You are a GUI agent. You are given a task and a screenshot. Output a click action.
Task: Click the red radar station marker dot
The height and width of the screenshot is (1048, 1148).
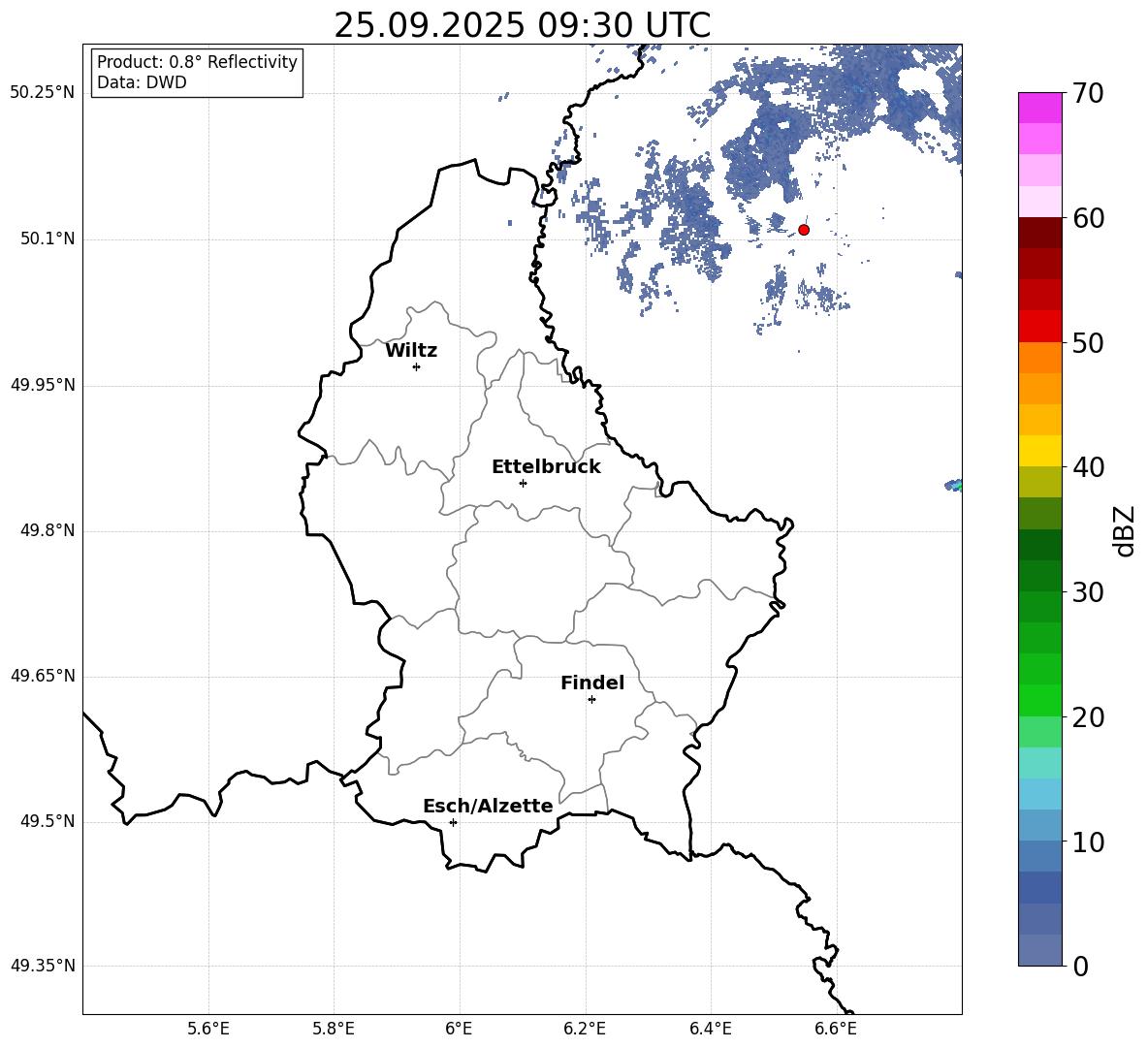click(804, 230)
